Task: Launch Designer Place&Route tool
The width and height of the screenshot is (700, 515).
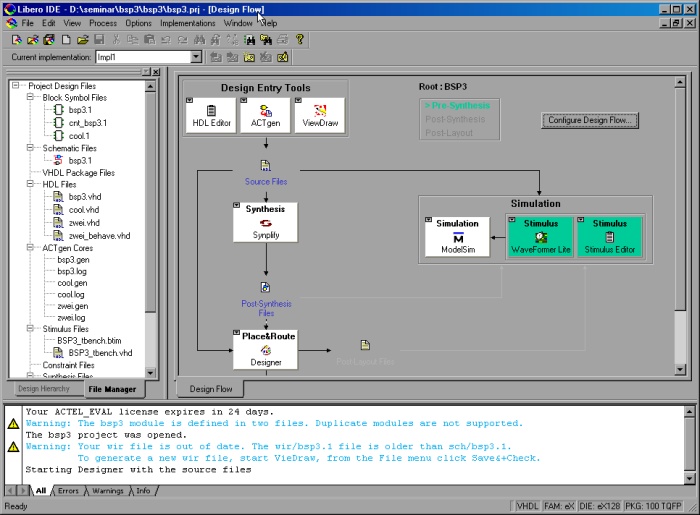Action: click(x=266, y=349)
